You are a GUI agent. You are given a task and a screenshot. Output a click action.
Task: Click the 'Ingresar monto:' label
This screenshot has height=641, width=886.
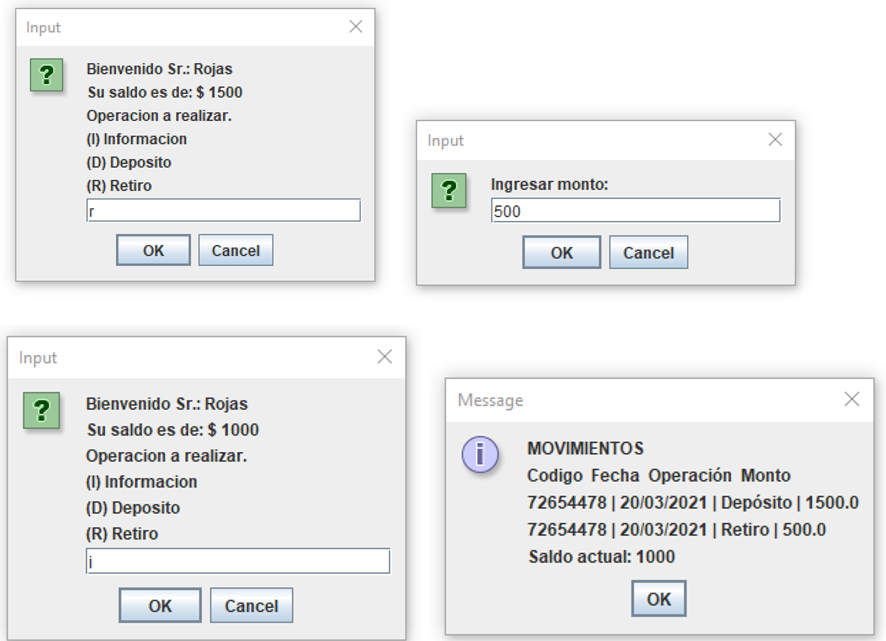(549, 184)
